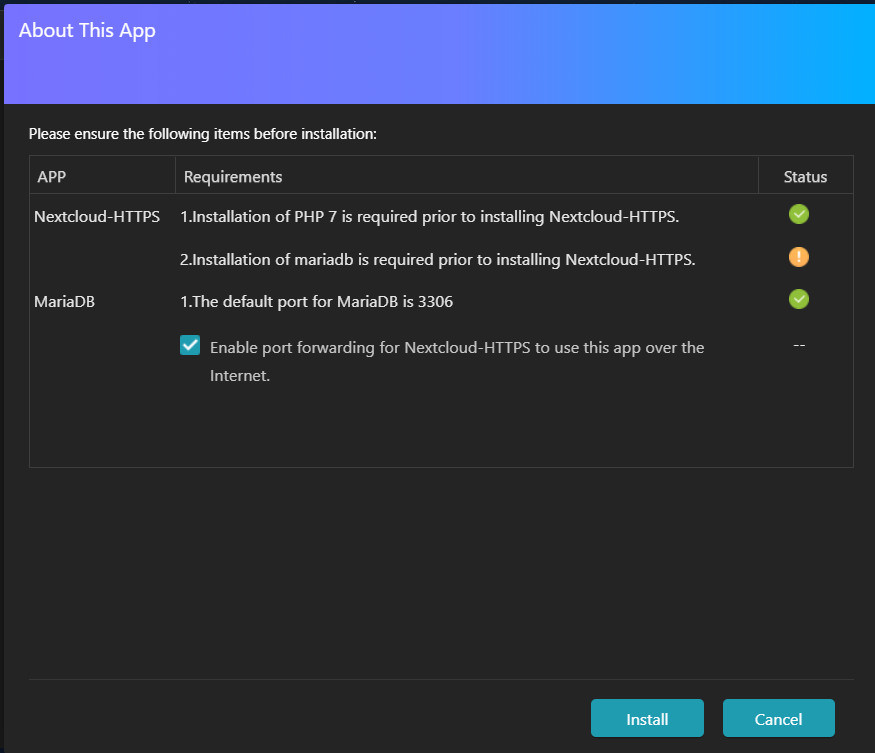875x753 pixels.
Task: Click the empty area of requirements table
Action: (441, 427)
